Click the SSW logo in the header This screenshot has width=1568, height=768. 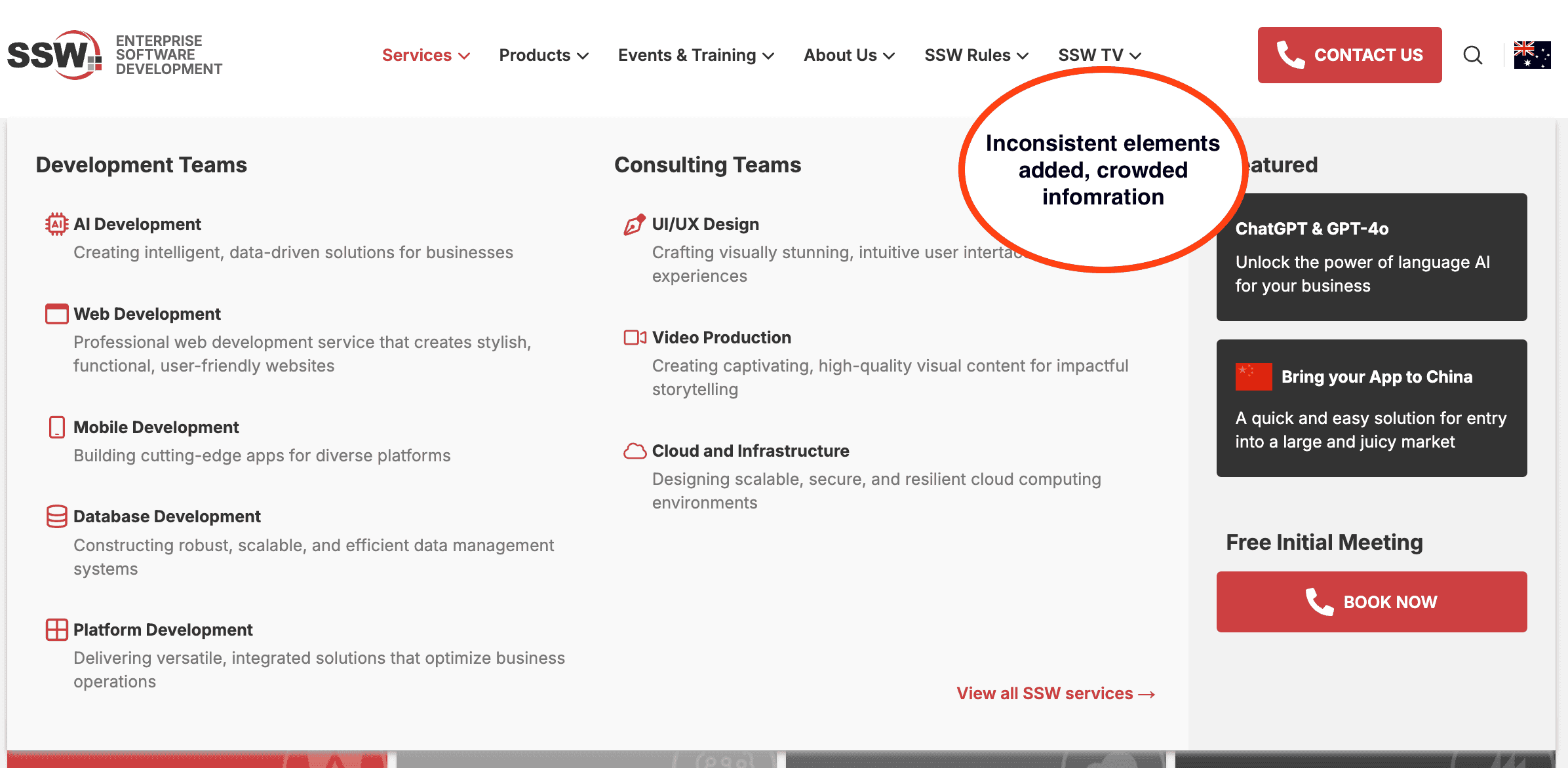point(55,55)
